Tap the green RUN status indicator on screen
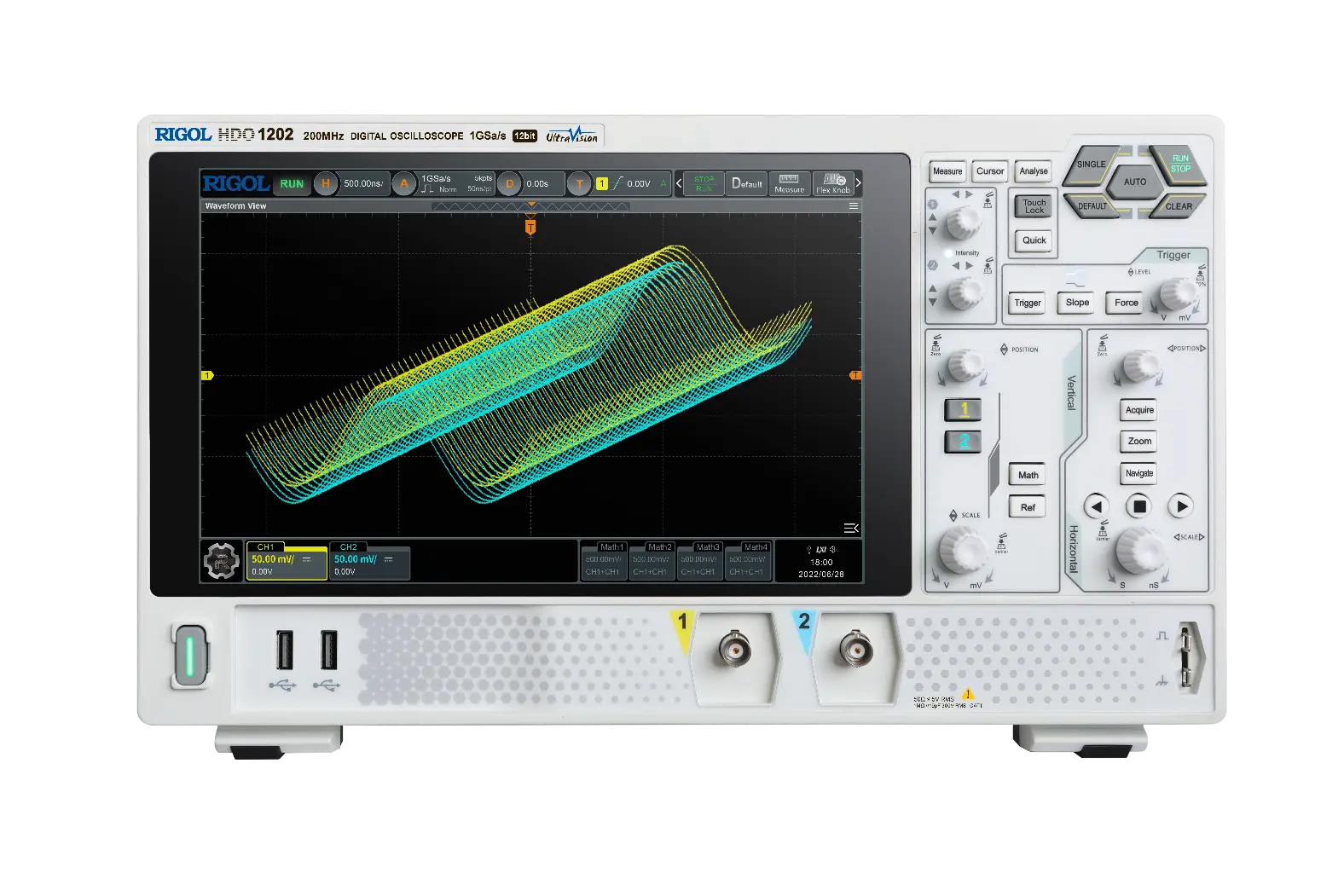The width and height of the screenshot is (1344, 896). click(292, 183)
